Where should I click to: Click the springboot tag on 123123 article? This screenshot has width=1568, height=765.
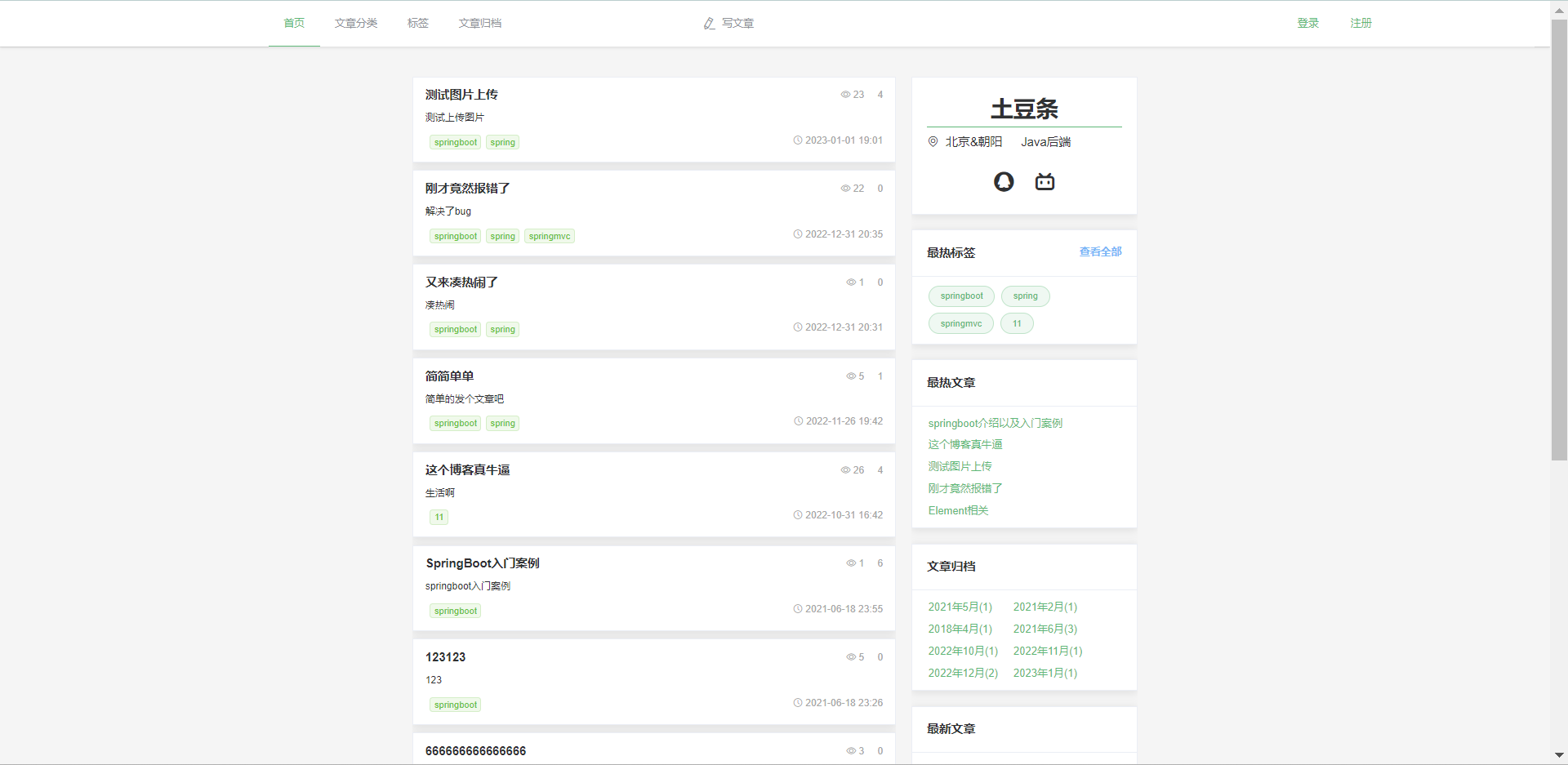click(456, 705)
